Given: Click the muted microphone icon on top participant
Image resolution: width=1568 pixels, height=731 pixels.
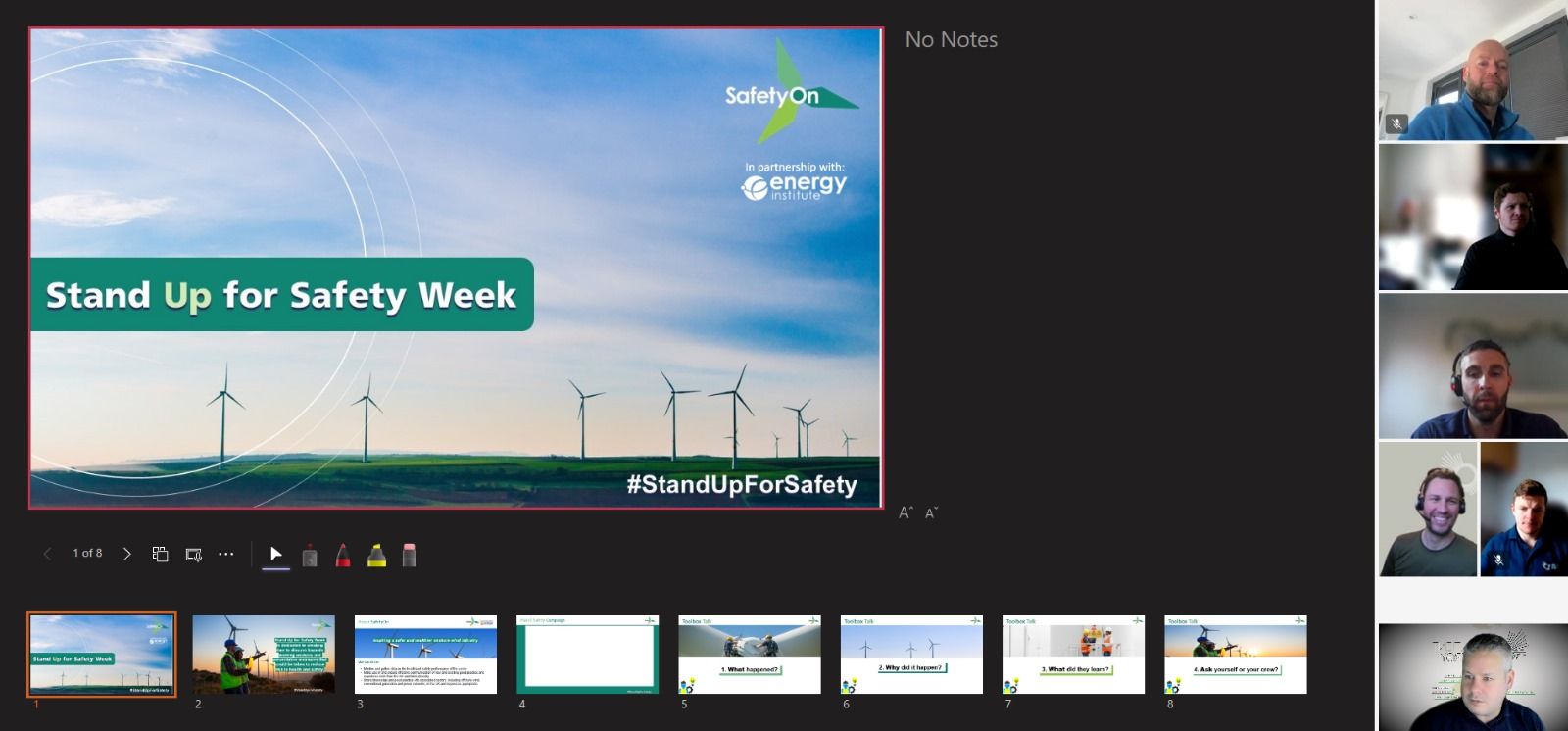Looking at the screenshot, I should [1396, 124].
